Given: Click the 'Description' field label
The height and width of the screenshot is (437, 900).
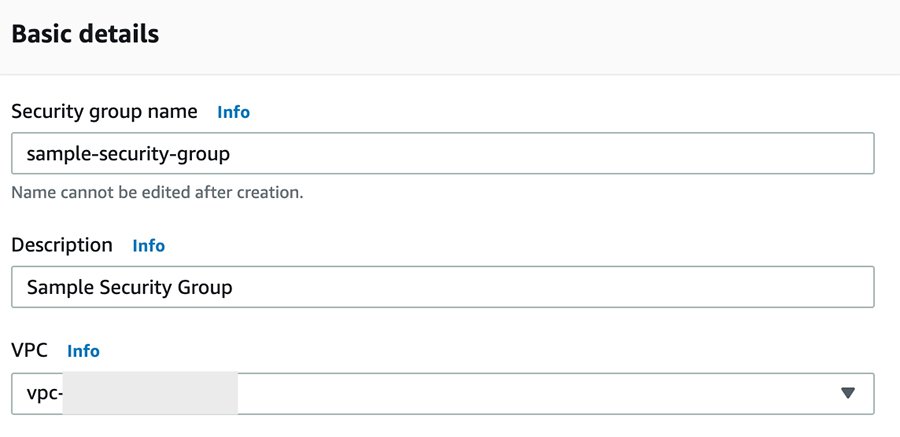Looking at the screenshot, I should pyautogui.click(x=62, y=245).
